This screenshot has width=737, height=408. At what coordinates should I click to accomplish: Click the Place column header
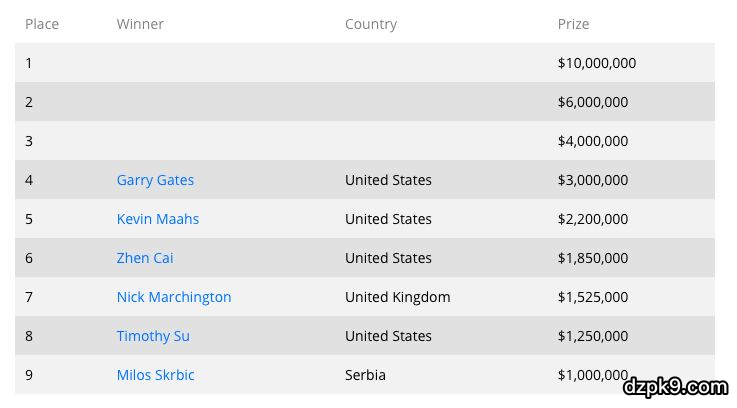42,24
